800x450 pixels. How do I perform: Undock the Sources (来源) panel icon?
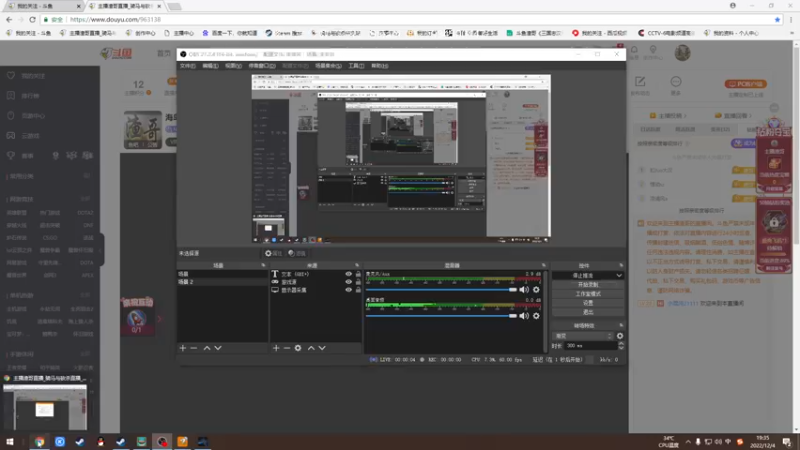pyautogui.click(x=357, y=265)
